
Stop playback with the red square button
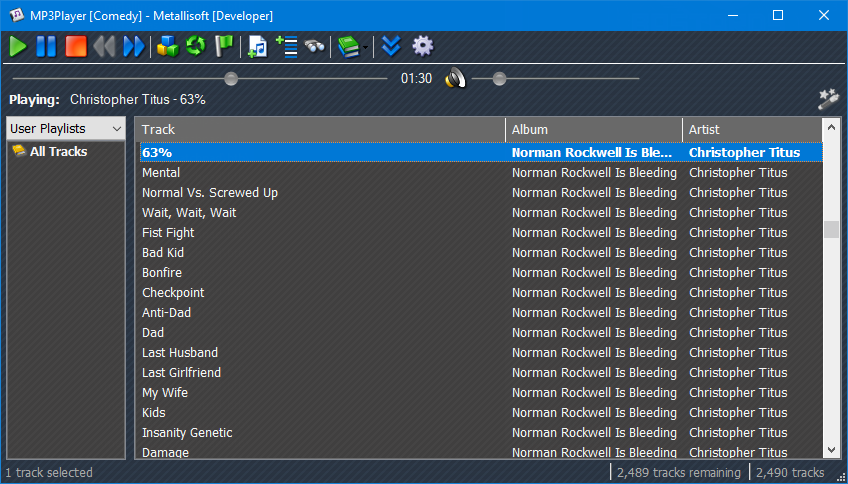click(75, 46)
